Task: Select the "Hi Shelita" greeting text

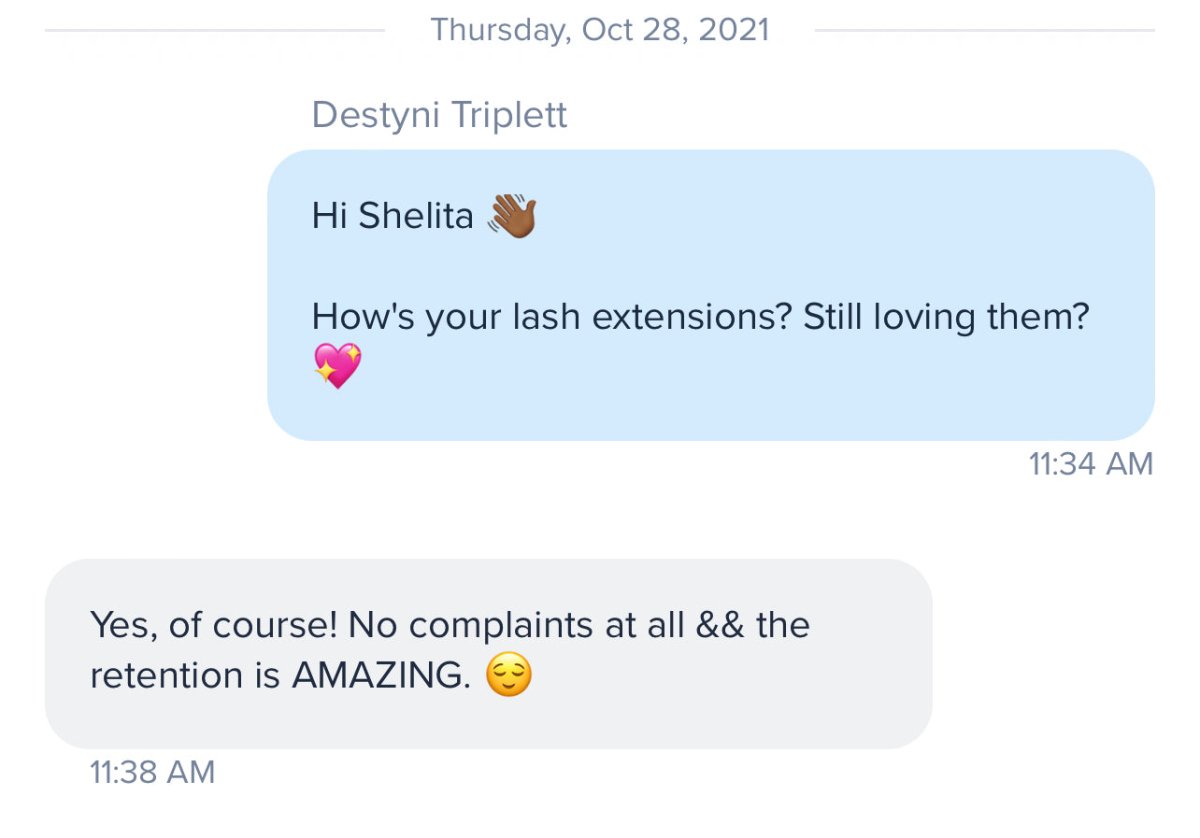Action: click(x=392, y=216)
